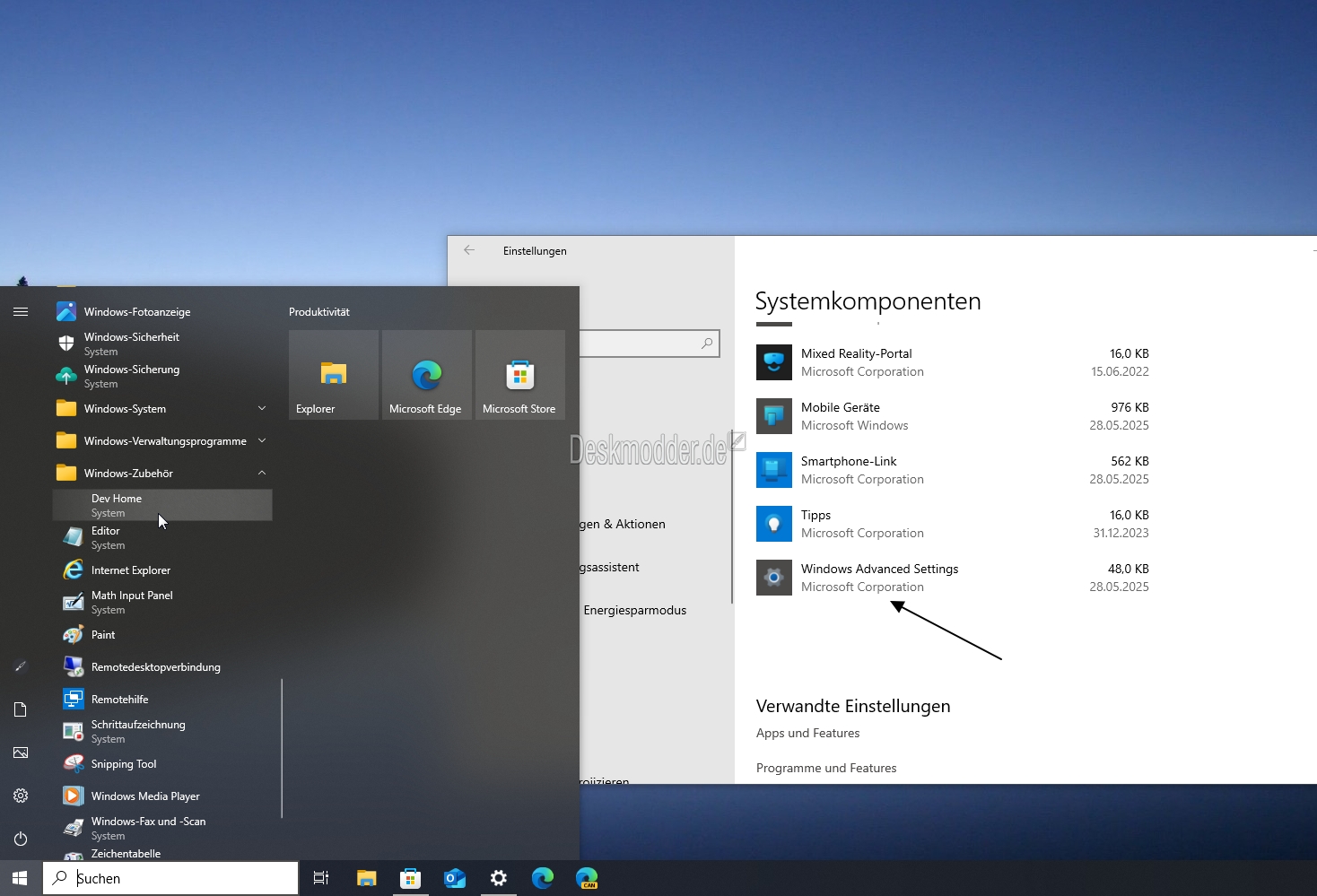The image size is (1317, 896).
Task: Open Outlook from the taskbar
Action: (455, 878)
